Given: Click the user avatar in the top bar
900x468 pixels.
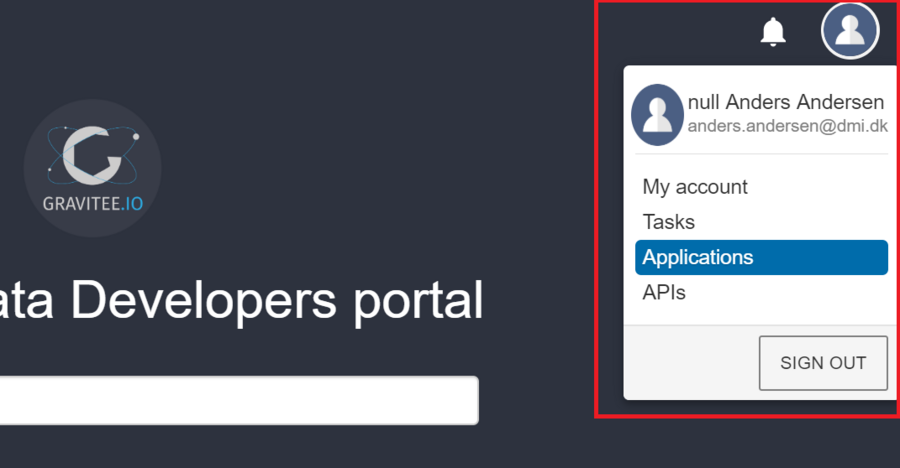Looking at the screenshot, I should 849,31.
